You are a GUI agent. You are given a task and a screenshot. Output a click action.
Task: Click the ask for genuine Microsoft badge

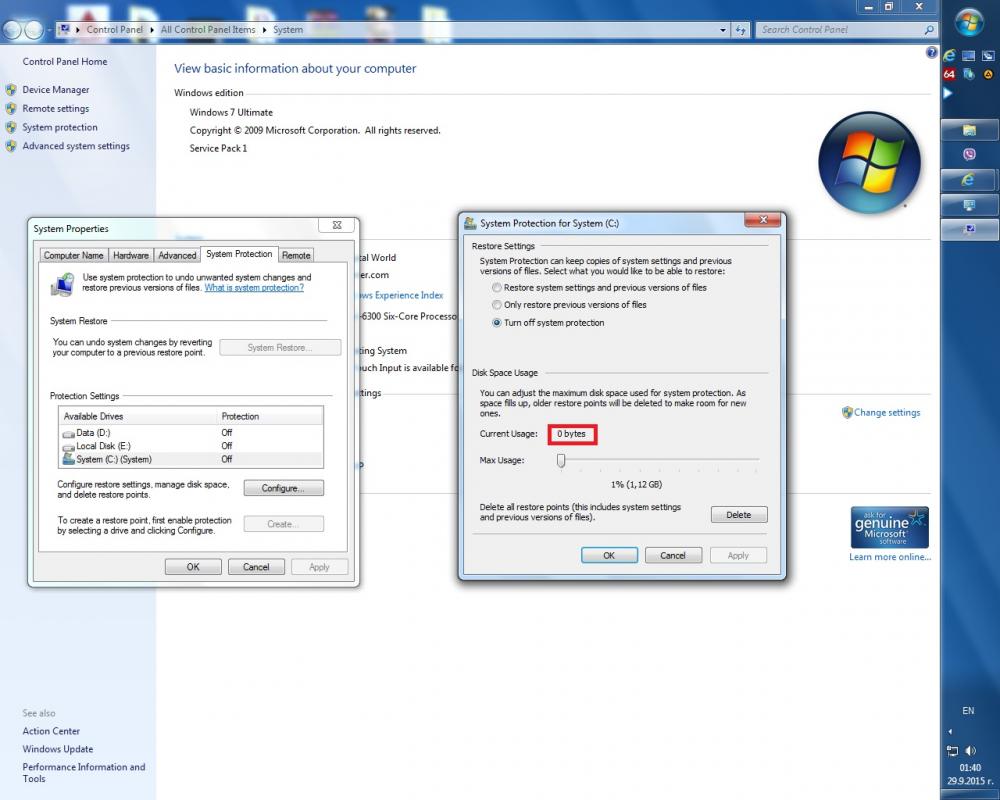pos(890,527)
